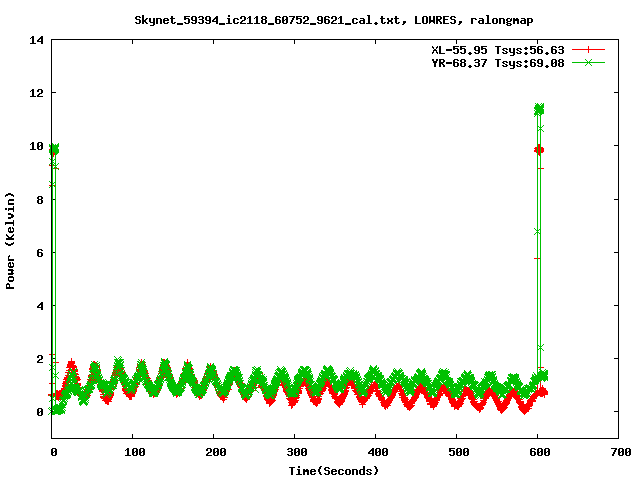This screenshot has height=480, width=640.
Task: Click the y-axis tick label 2
Action: [40, 359]
